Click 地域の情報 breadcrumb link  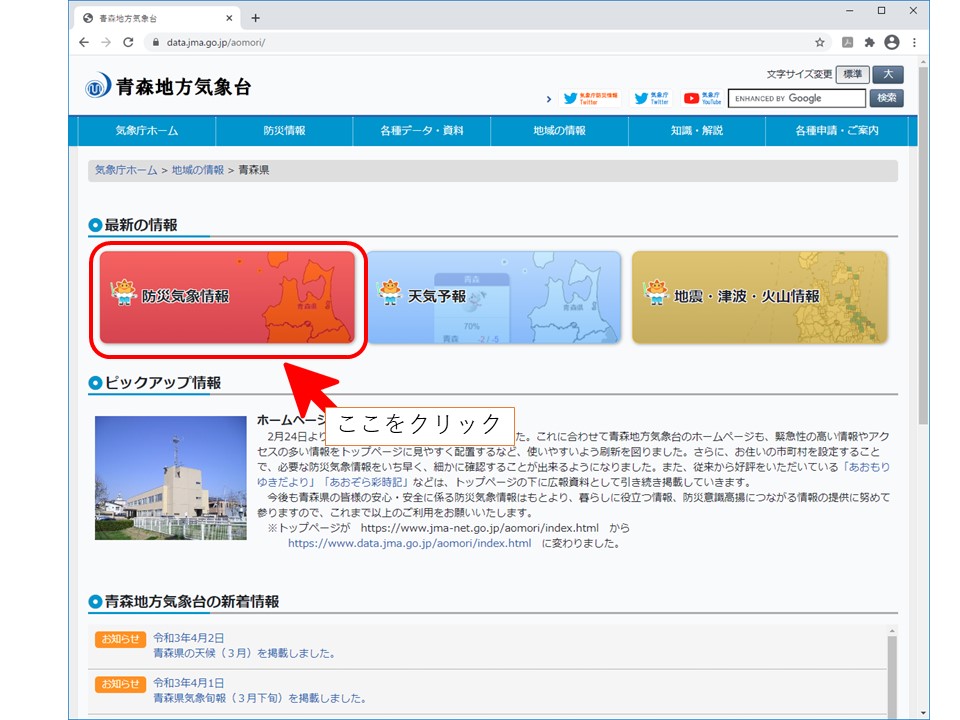[x=198, y=170]
